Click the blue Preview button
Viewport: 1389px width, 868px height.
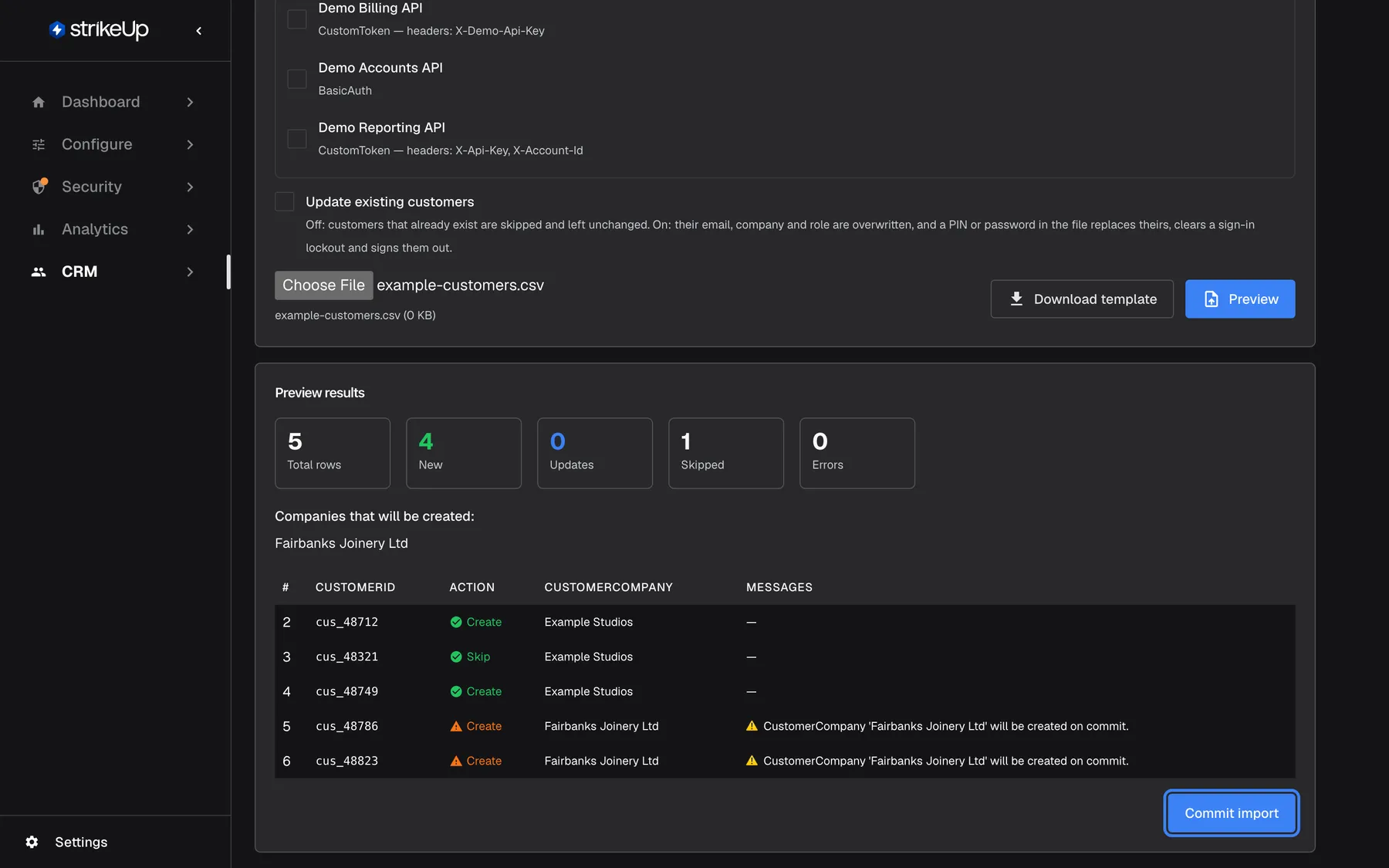(1240, 299)
